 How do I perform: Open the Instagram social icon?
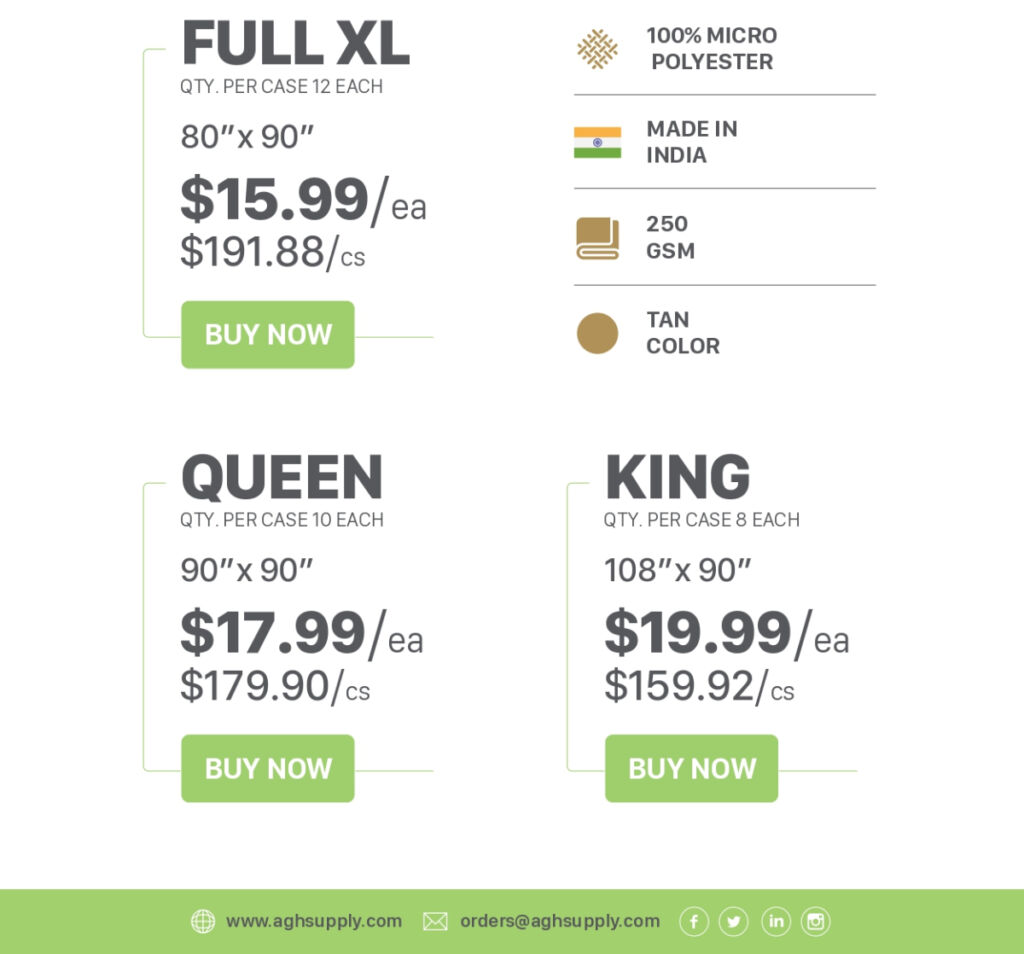(816, 921)
